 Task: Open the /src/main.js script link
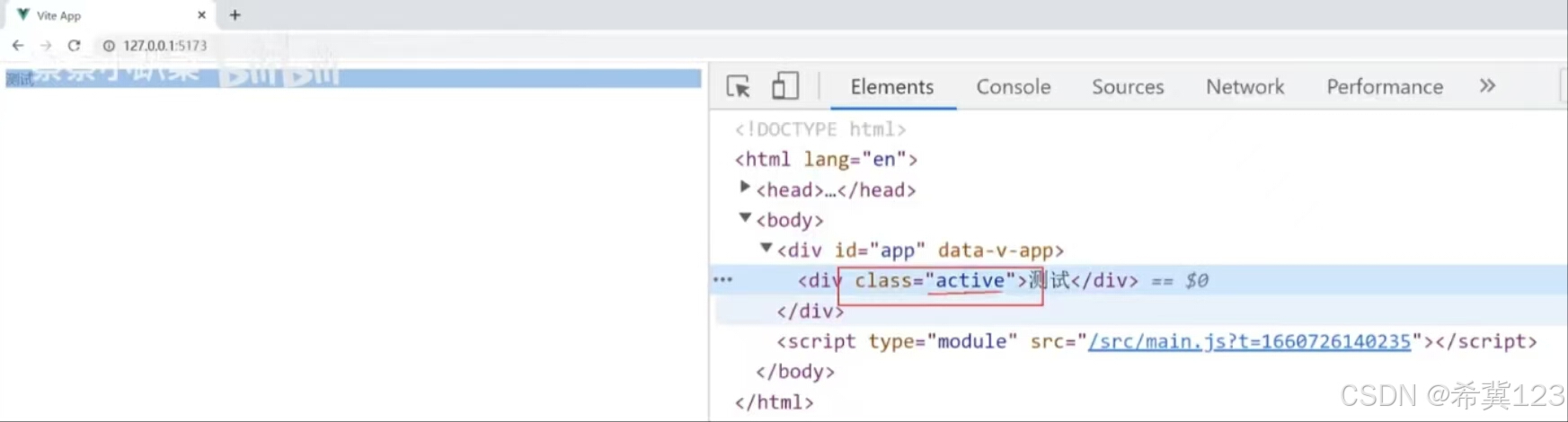click(1249, 341)
